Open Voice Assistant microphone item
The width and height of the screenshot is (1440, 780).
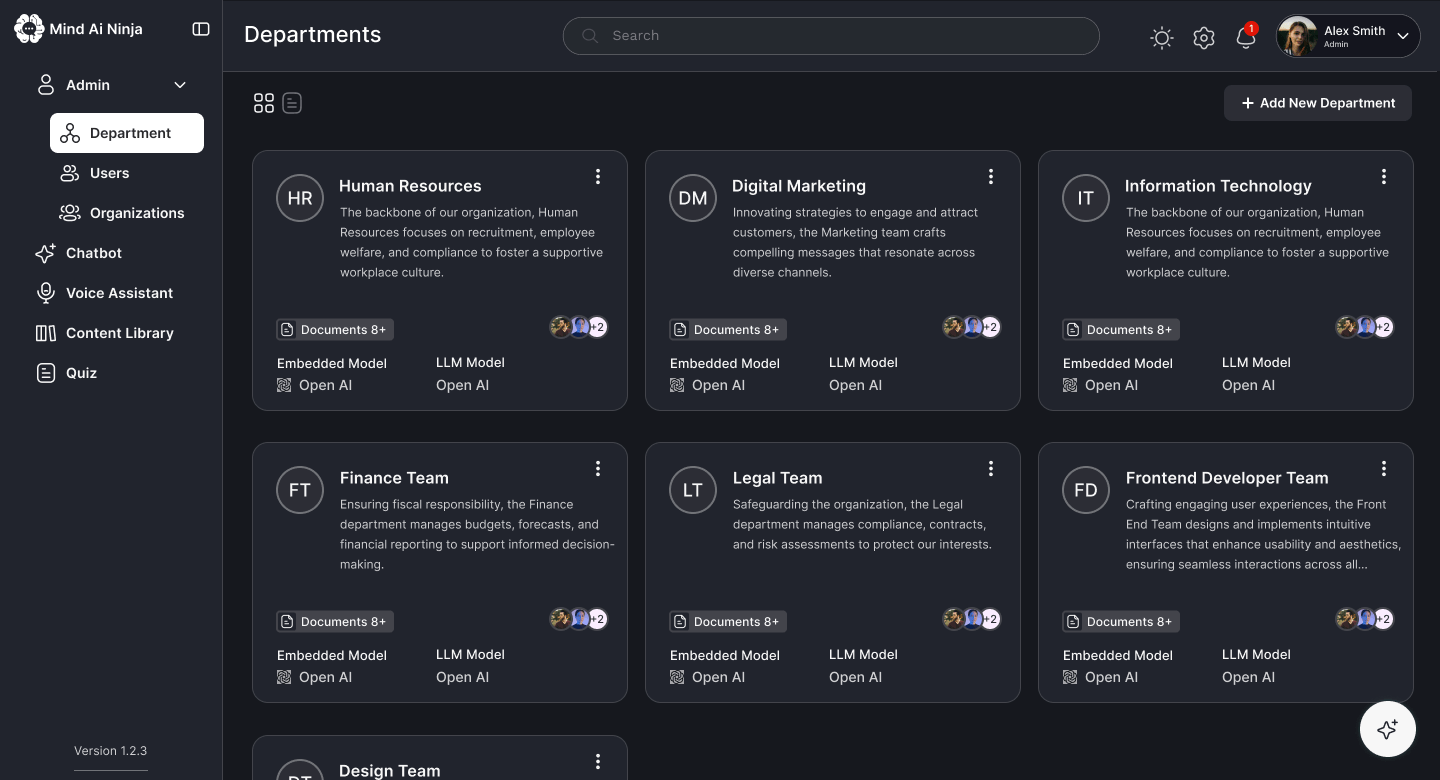104,293
